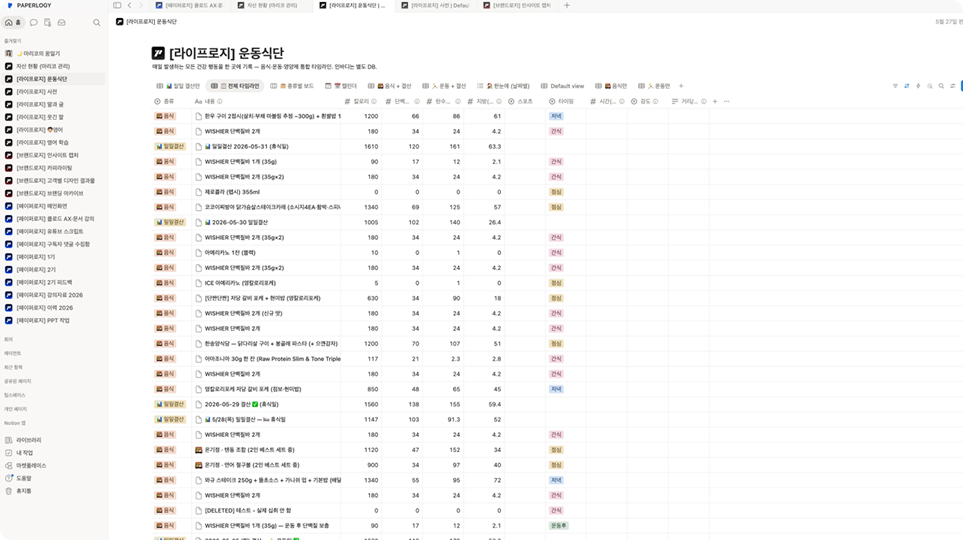Click the 저녁 tag in the 한우 구이 row
This screenshot has height=540, width=963.
[x=556, y=116]
